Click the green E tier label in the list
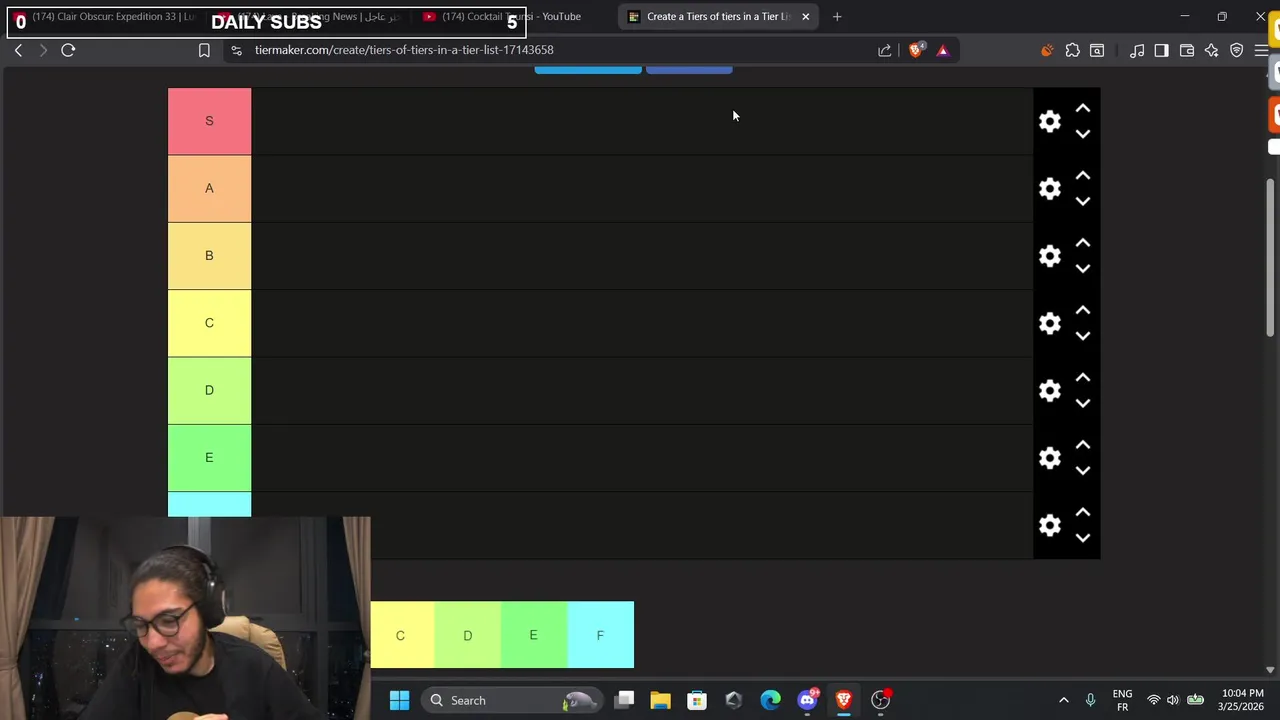The image size is (1280, 720). tap(209, 458)
